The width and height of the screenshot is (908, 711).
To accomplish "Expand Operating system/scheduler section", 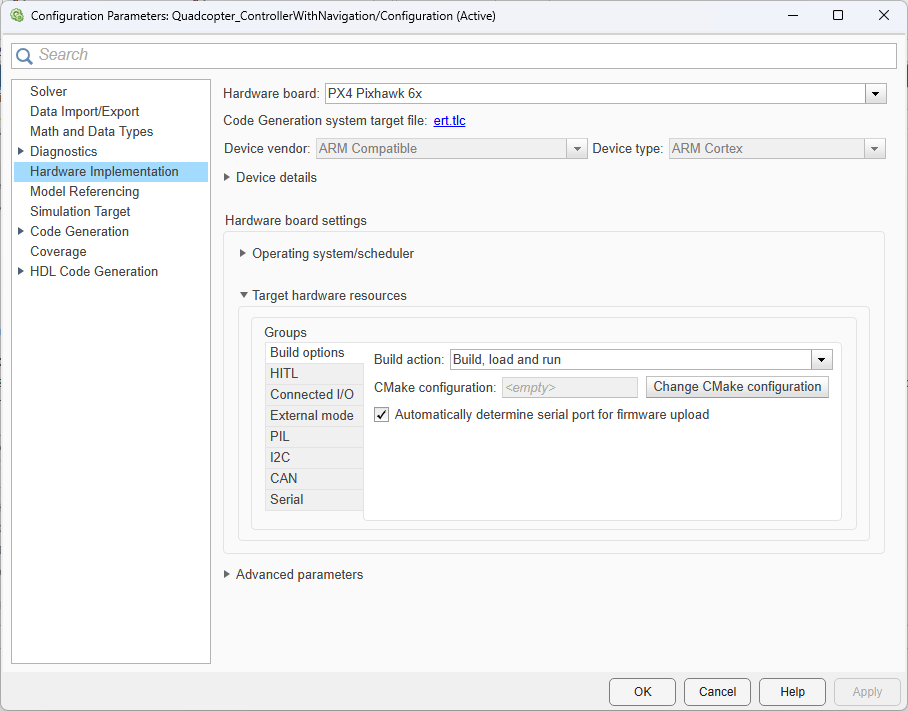I will [243, 253].
